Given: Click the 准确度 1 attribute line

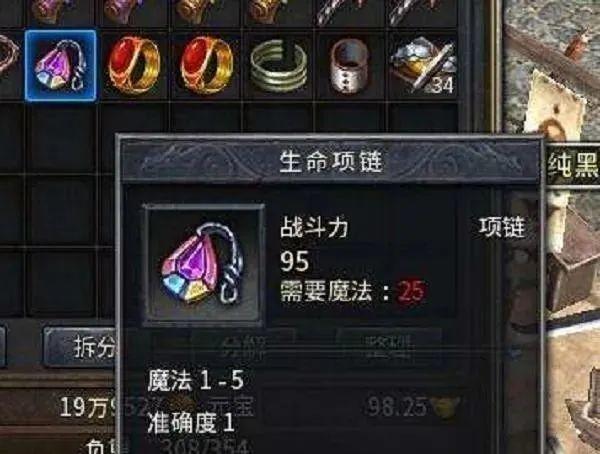Looking at the screenshot, I should [191, 423].
